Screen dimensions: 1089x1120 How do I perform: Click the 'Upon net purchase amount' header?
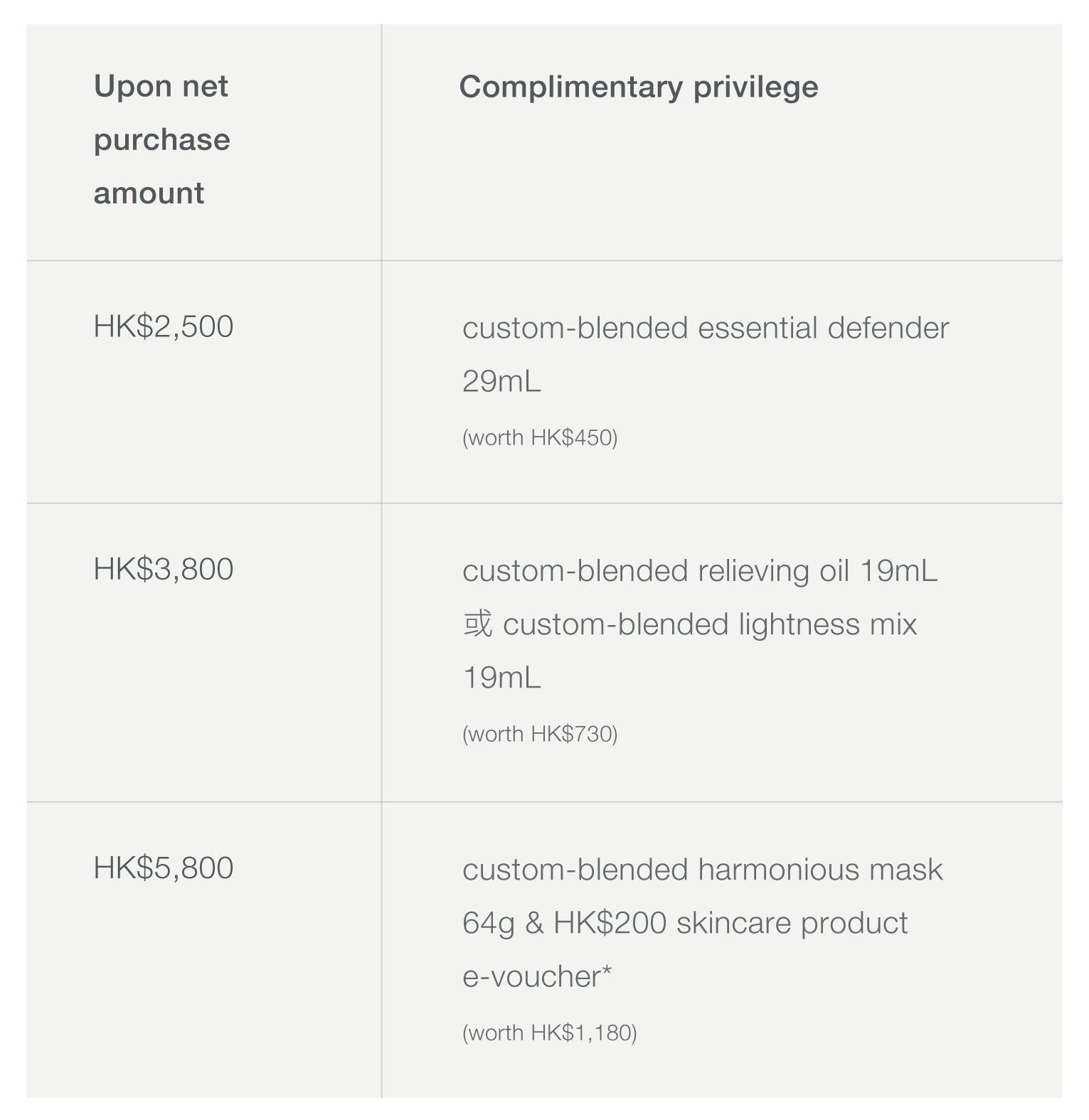pyautogui.click(x=161, y=139)
